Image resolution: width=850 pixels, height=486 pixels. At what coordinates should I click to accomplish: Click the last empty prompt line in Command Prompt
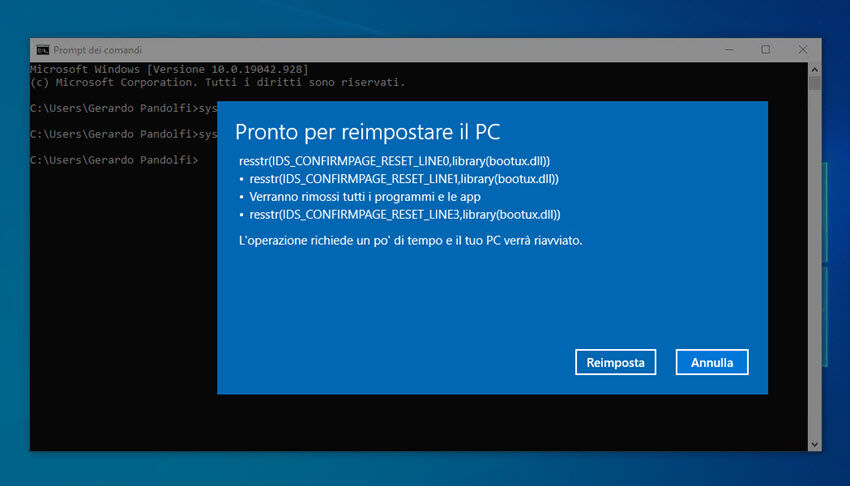tap(114, 160)
